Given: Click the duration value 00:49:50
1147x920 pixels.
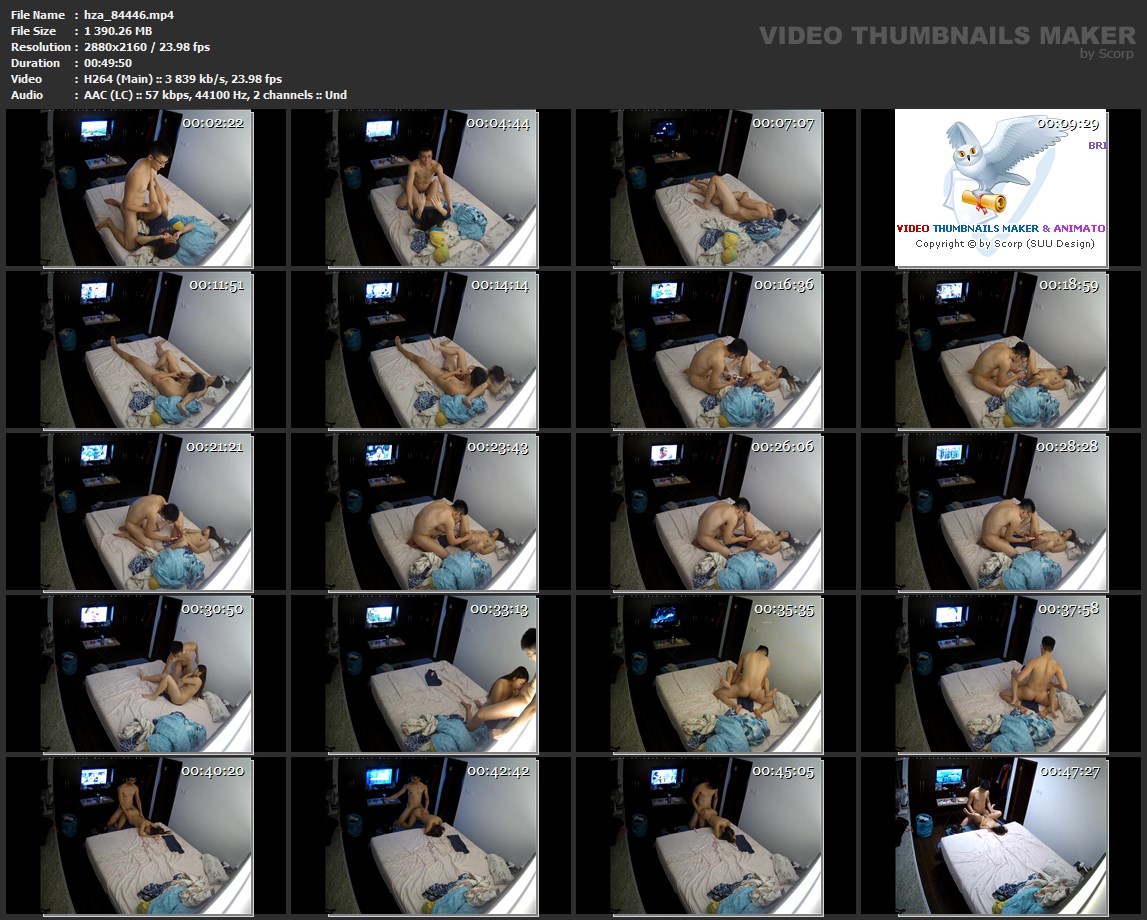Looking at the screenshot, I should (x=108, y=63).
